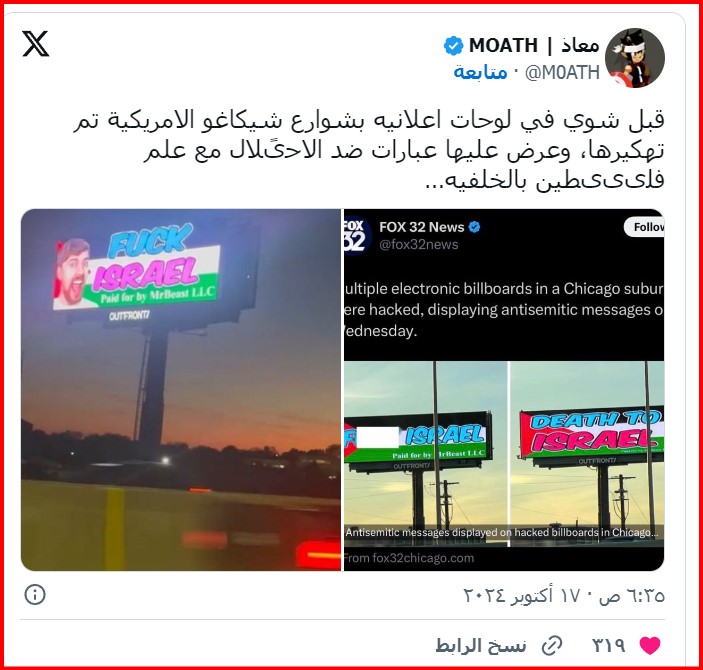Screen dimensions: 703x670
Task: Click the Follow button on FOX 32 card
Action: pos(644,227)
